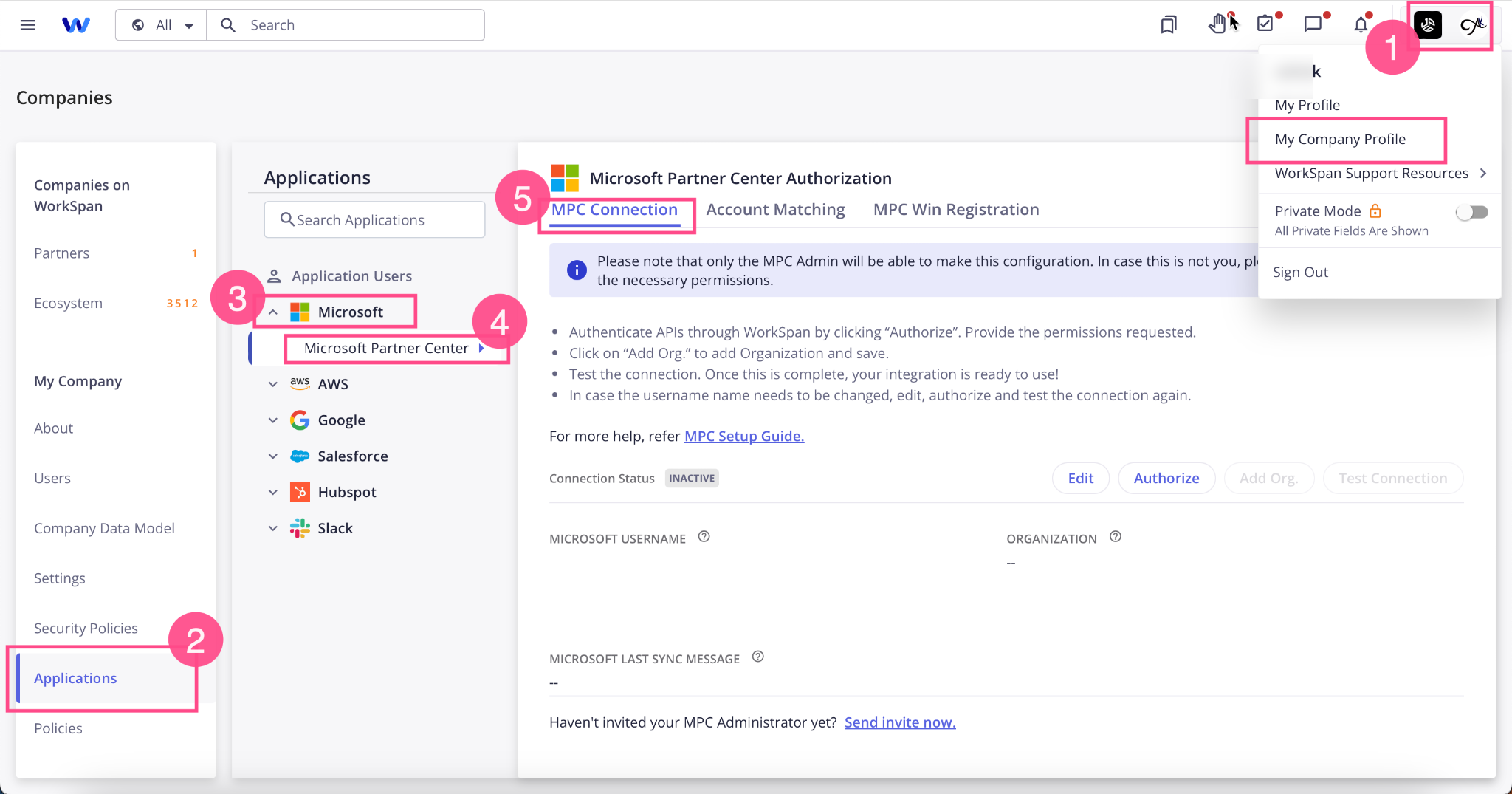Click the Send invite now link
Image resolution: width=1512 pixels, height=794 pixels.
pos(900,722)
